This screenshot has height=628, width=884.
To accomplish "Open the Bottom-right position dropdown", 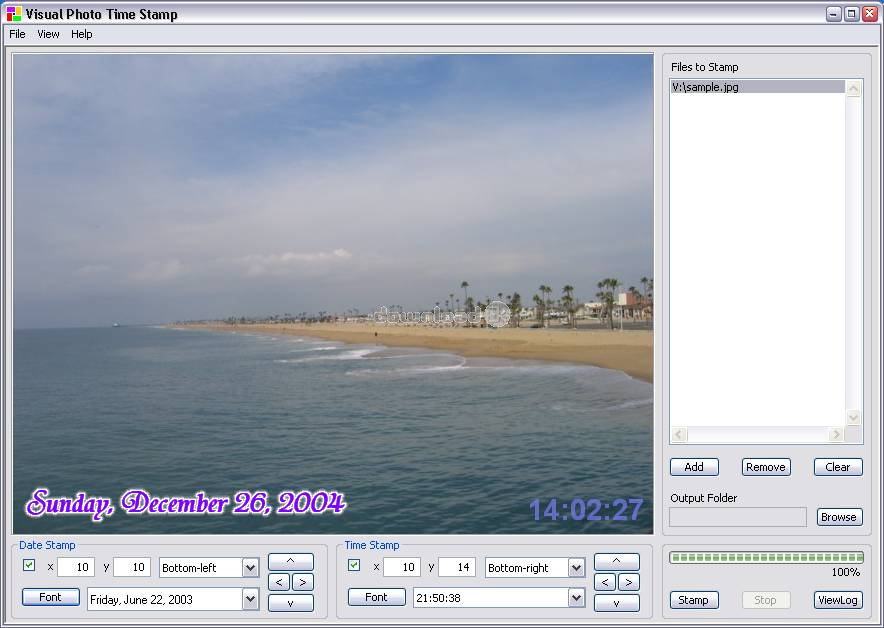I will [x=535, y=568].
